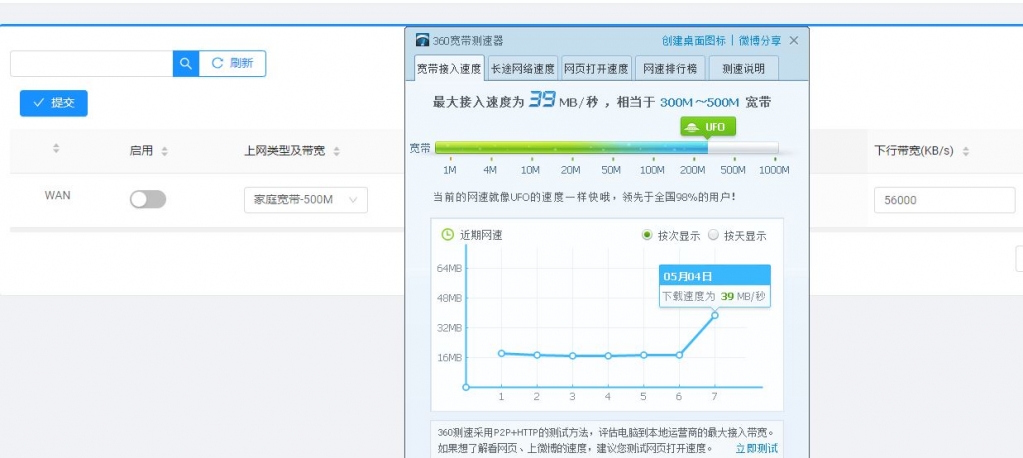Viewport: 1023px width, 458px height.
Task: Switch to 网页打开速度 tab
Action: click(596, 69)
